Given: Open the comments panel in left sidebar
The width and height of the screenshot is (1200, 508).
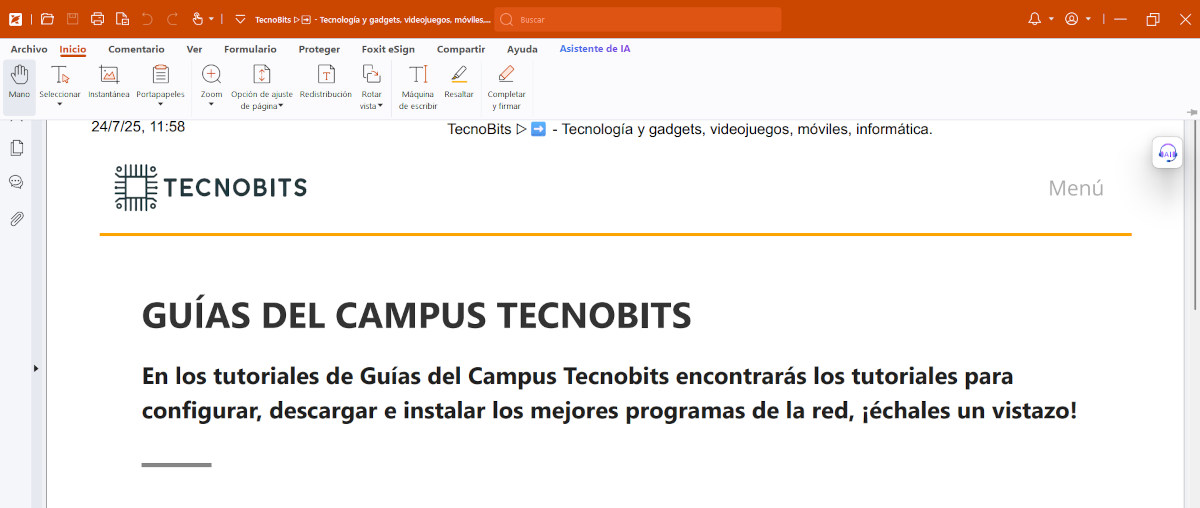Looking at the screenshot, I should (x=17, y=182).
